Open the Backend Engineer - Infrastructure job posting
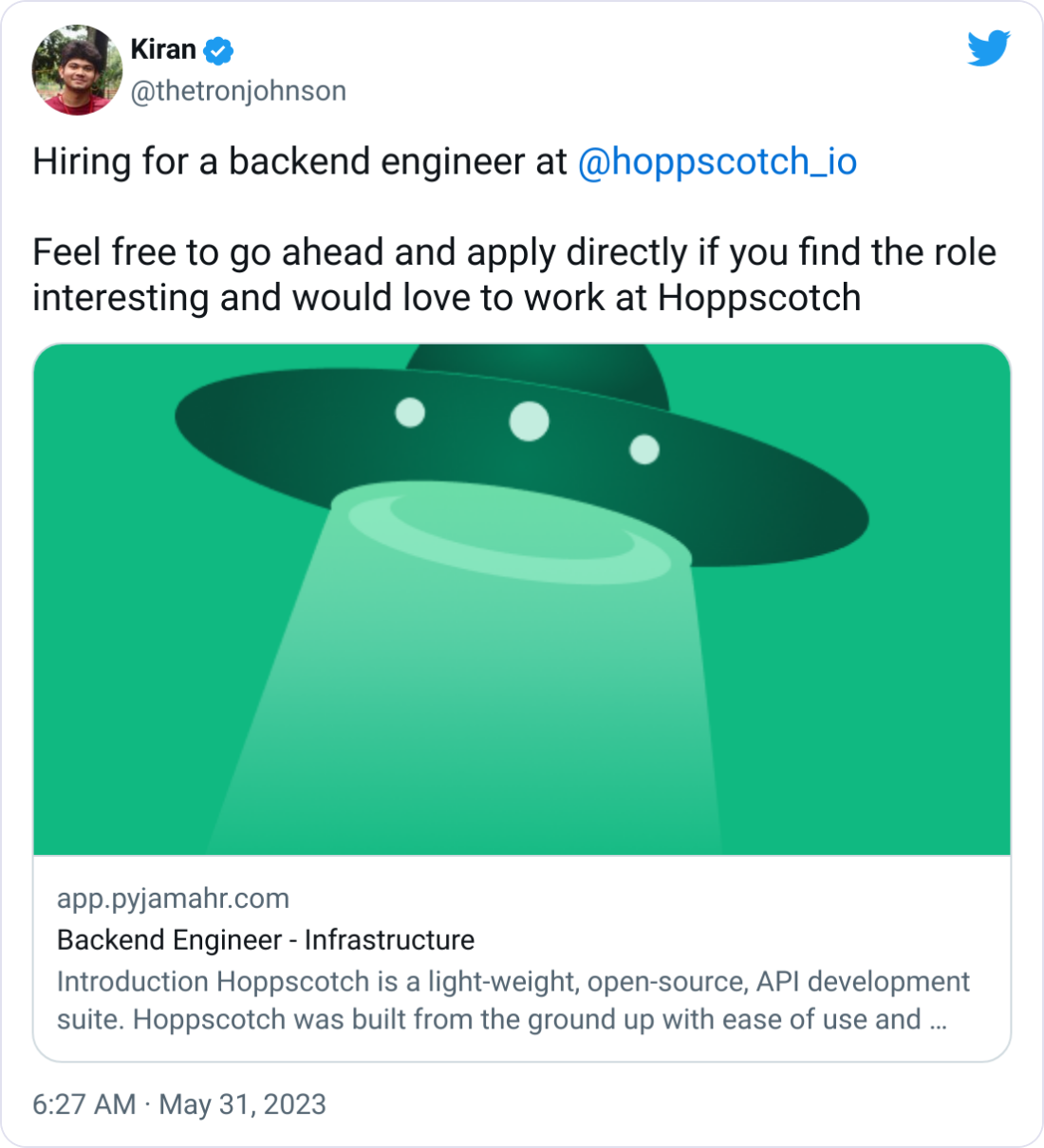 pyautogui.click(x=266, y=940)
